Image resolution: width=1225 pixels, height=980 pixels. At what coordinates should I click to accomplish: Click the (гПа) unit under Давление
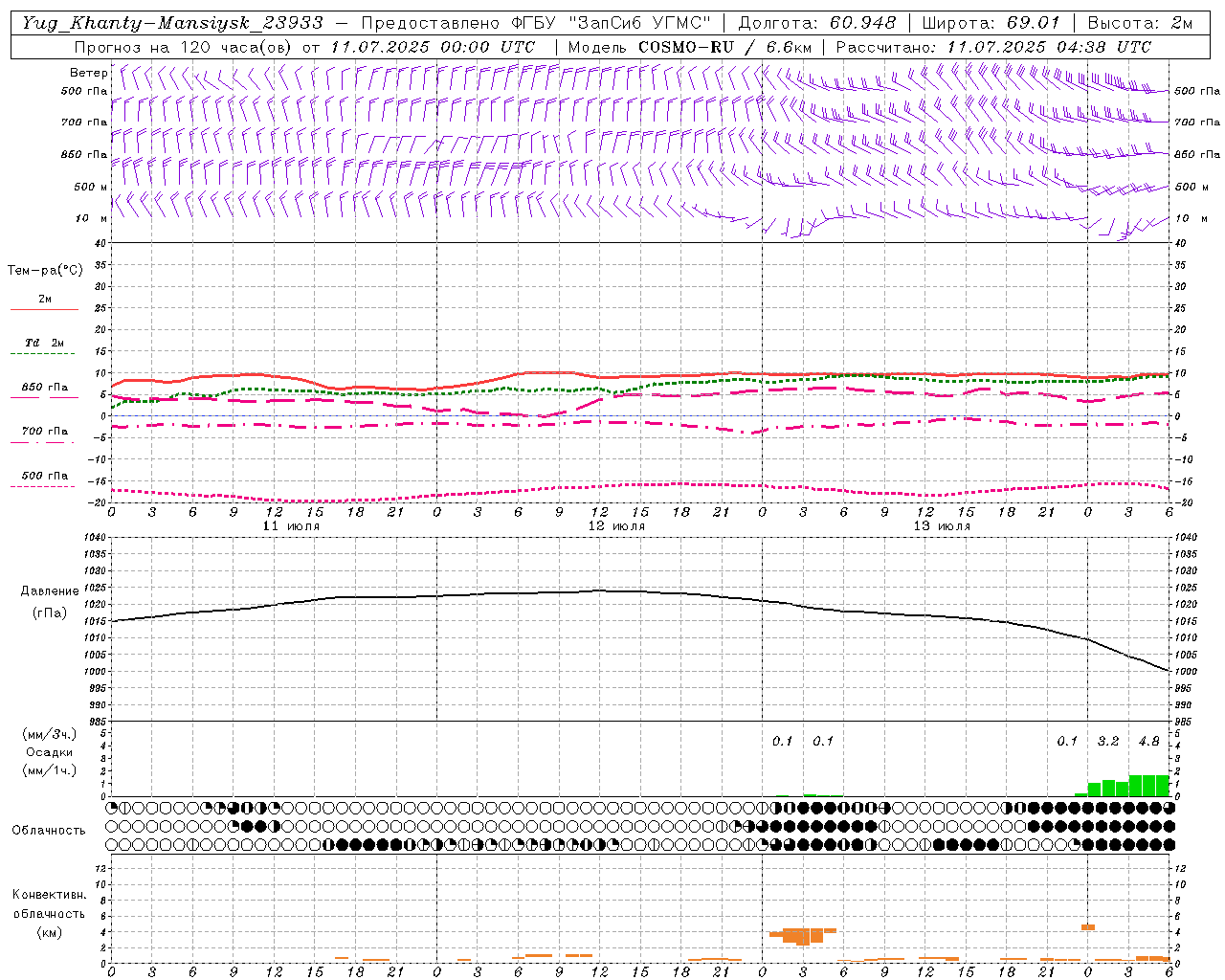(x=50, y=613)
